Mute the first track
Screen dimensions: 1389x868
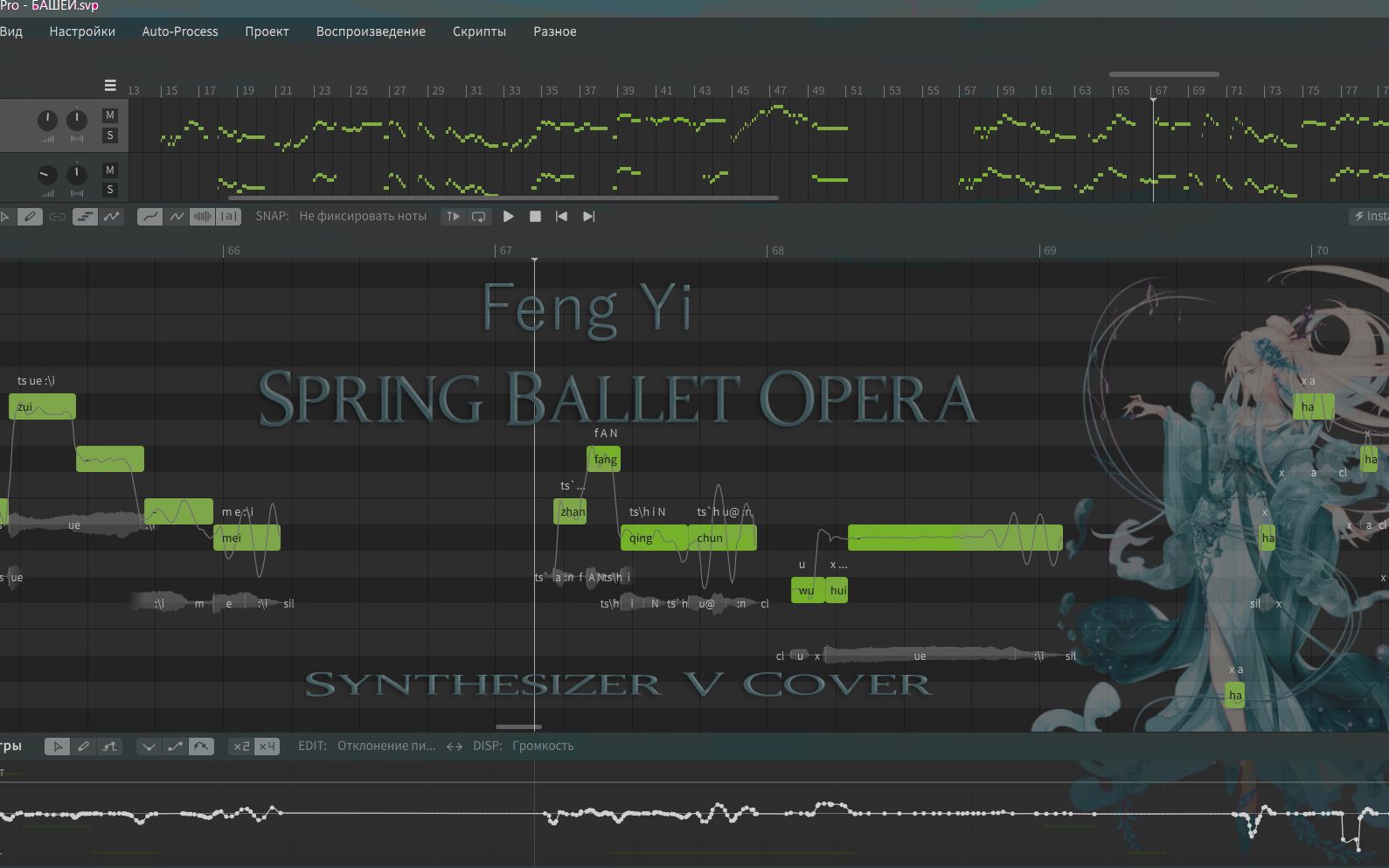(109, 115)
